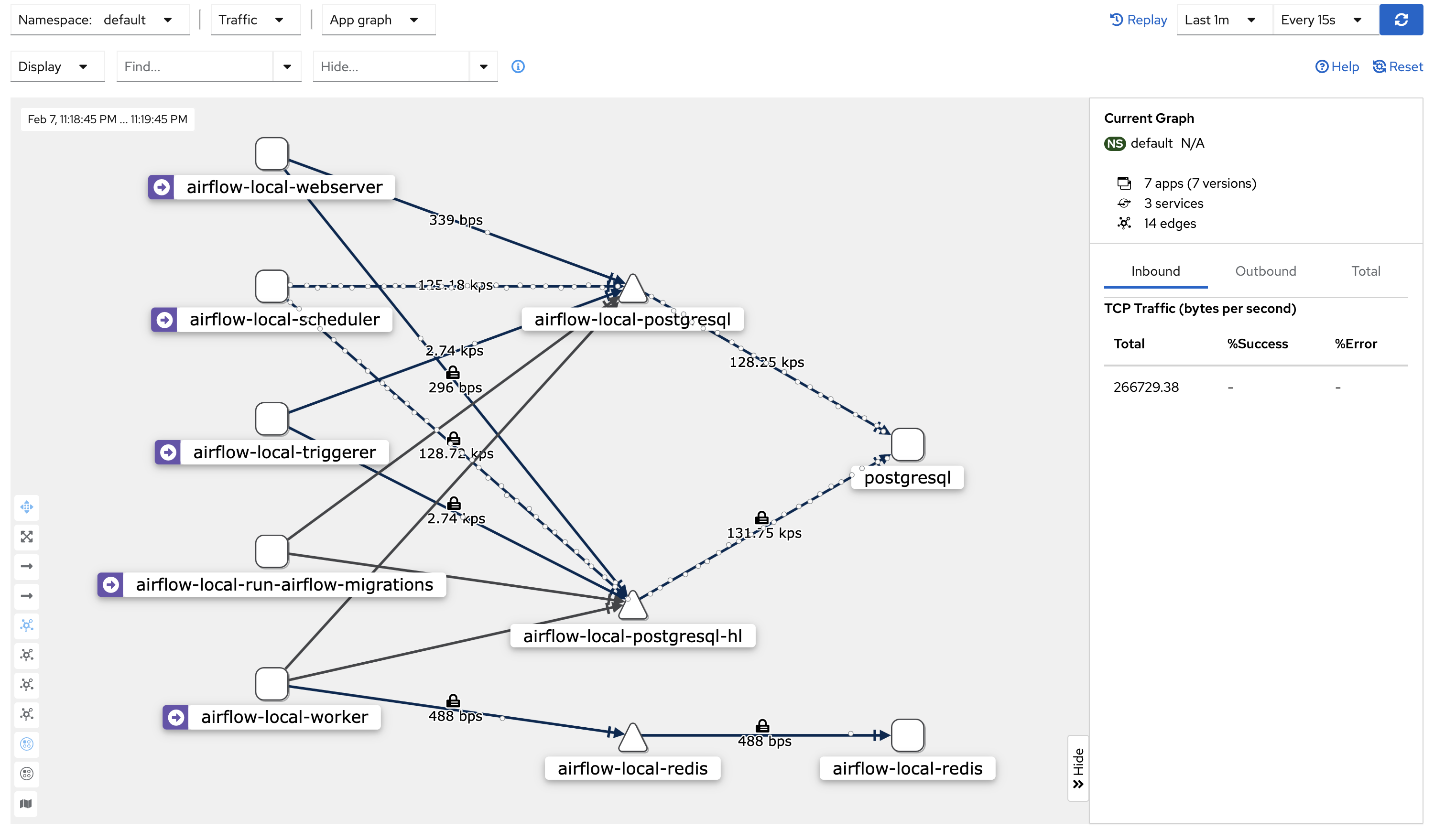Click the graph timestamp Feb 7 label

107,119
